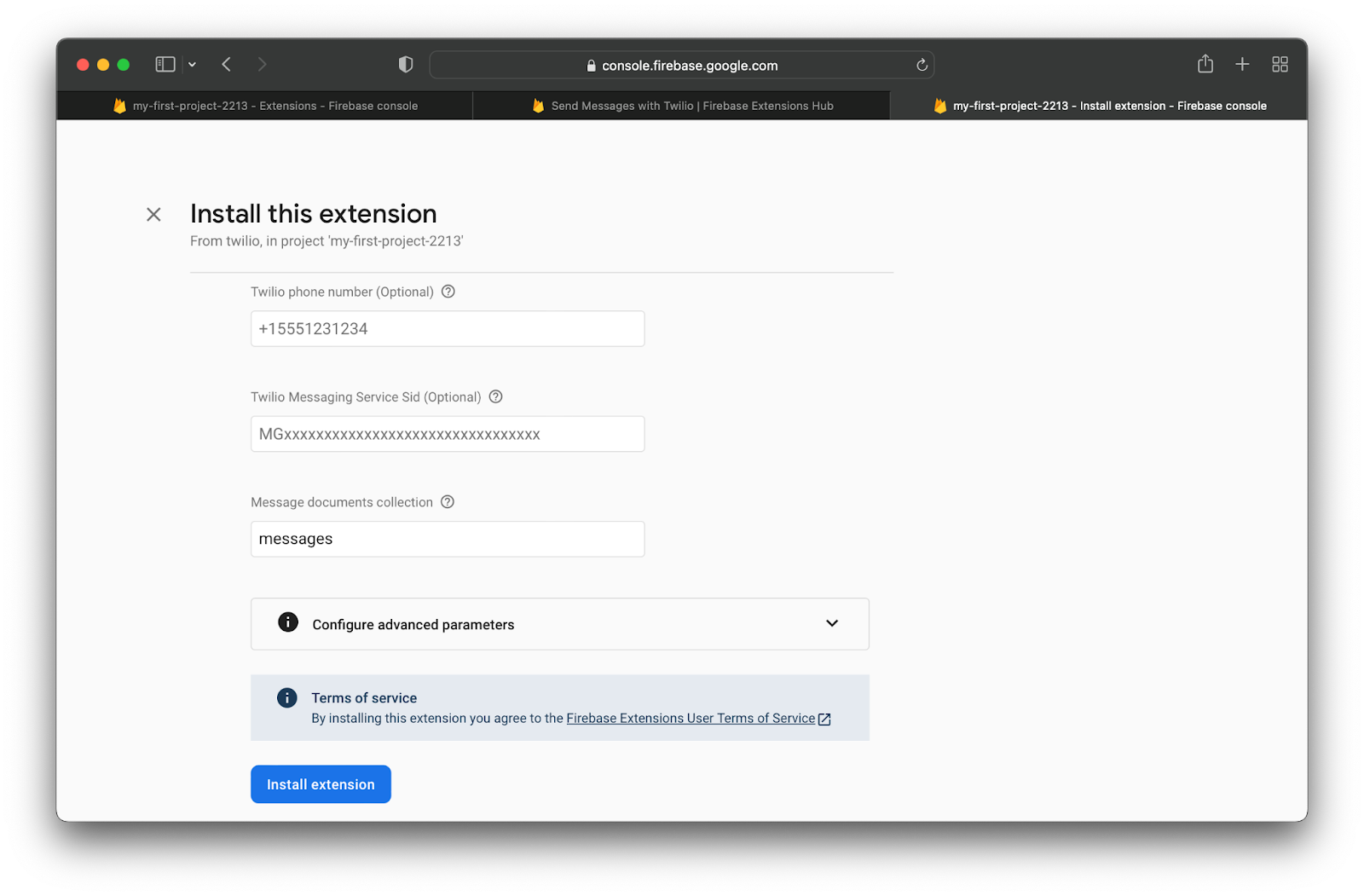Click the console.firebase.google.com address bar
The height and width of the screenshot is (896, 1364).
click(x=682, y=65)
